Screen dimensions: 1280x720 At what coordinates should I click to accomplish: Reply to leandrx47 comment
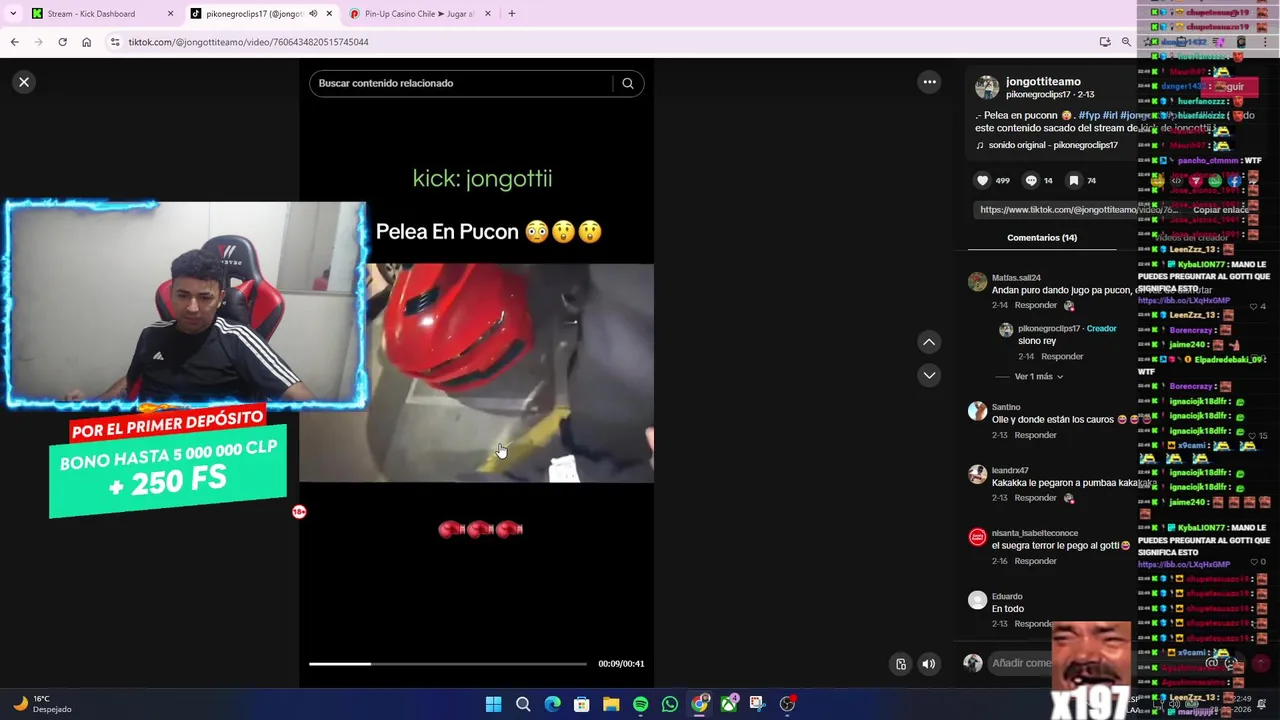[1035, 498]
